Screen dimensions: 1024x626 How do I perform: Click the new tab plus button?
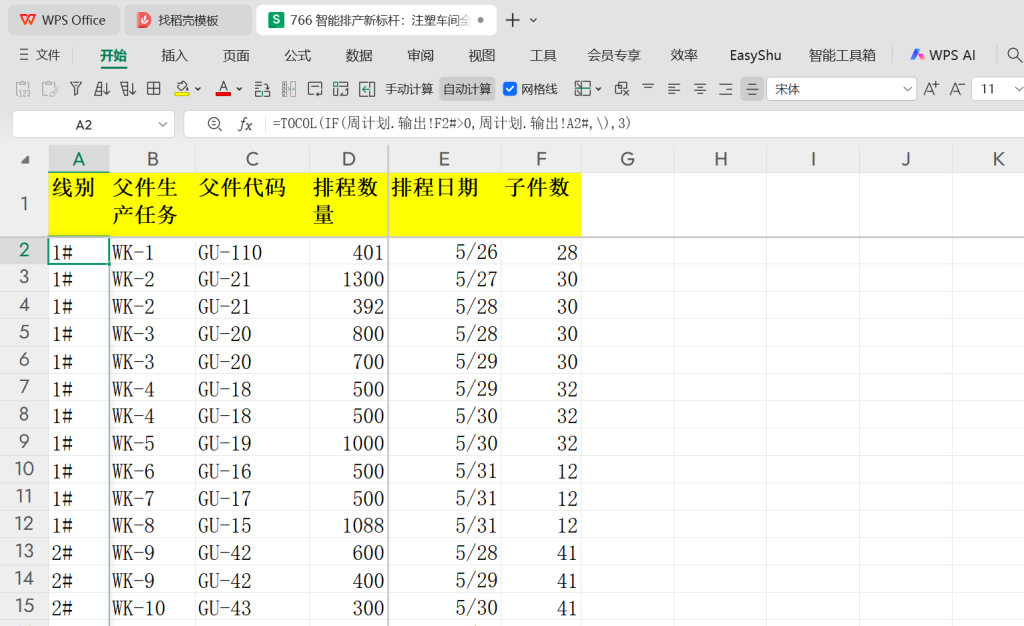513,20
